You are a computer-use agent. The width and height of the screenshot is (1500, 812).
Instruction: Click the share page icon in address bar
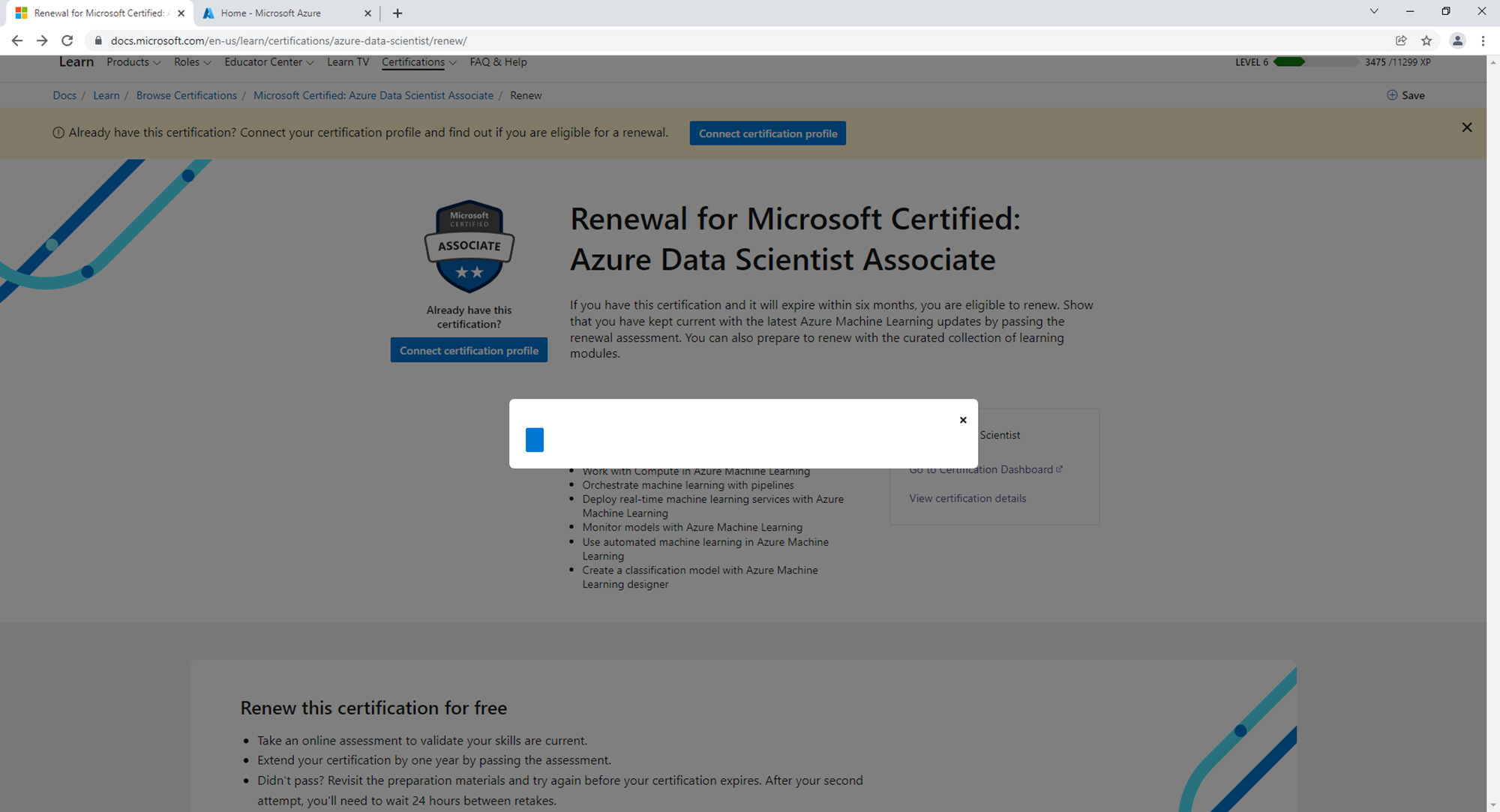(1401, 40)
